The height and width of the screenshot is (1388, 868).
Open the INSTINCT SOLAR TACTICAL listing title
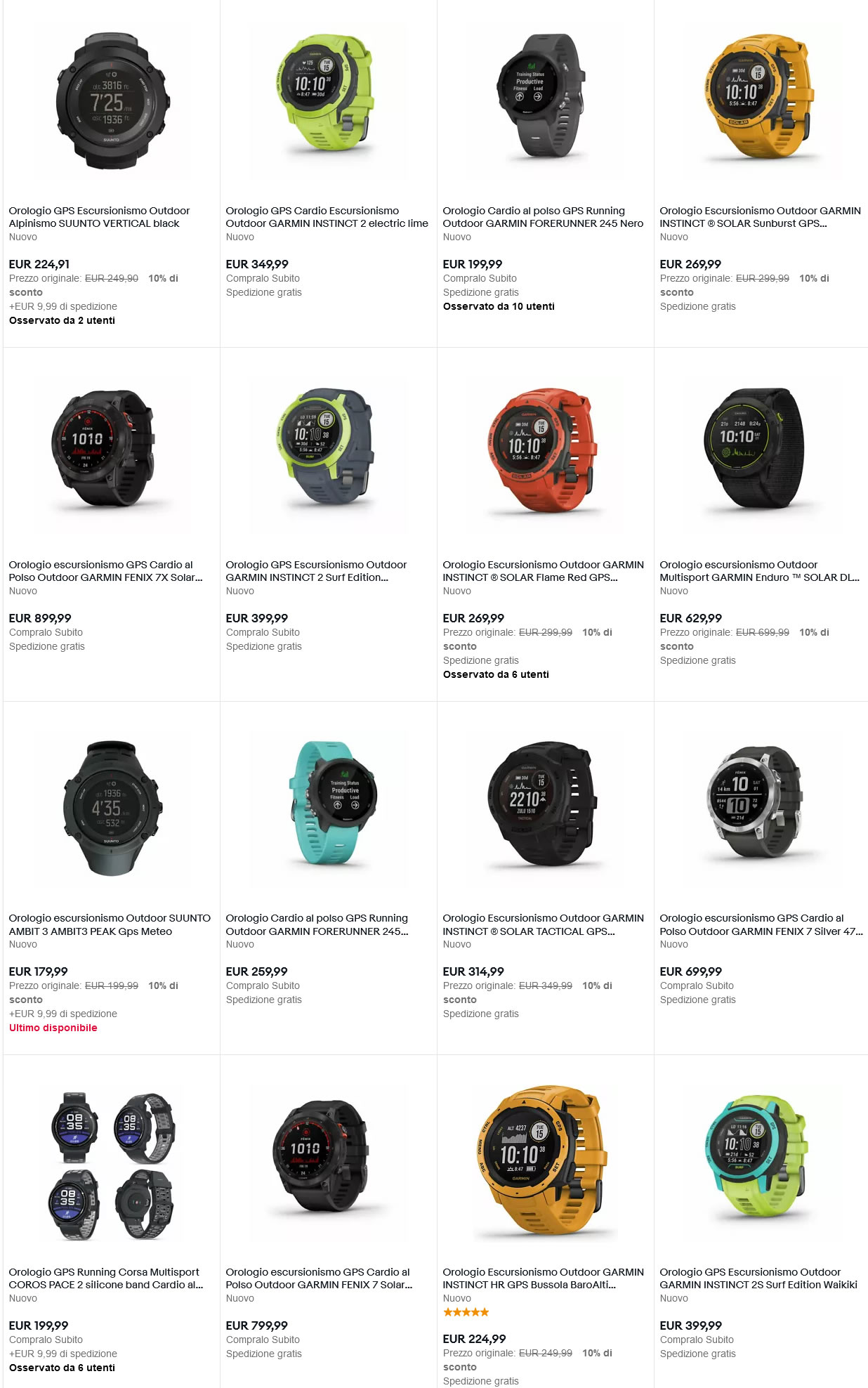click(543, 924)
